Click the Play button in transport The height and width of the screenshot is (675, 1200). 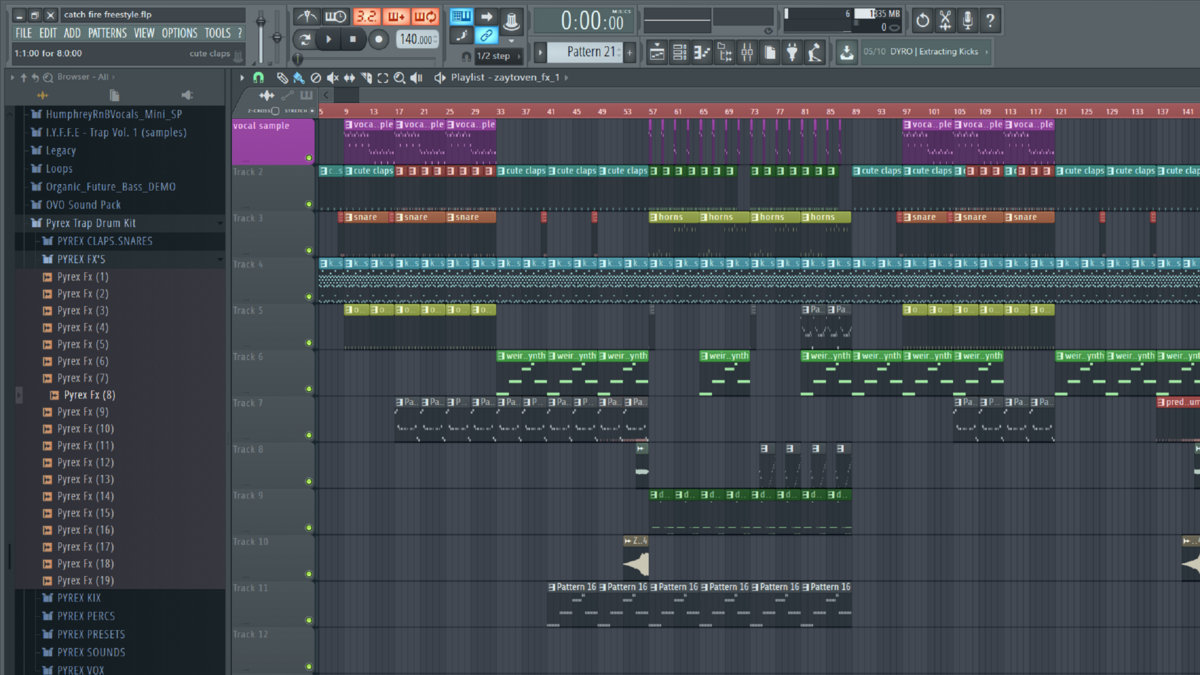coord(329,40)
